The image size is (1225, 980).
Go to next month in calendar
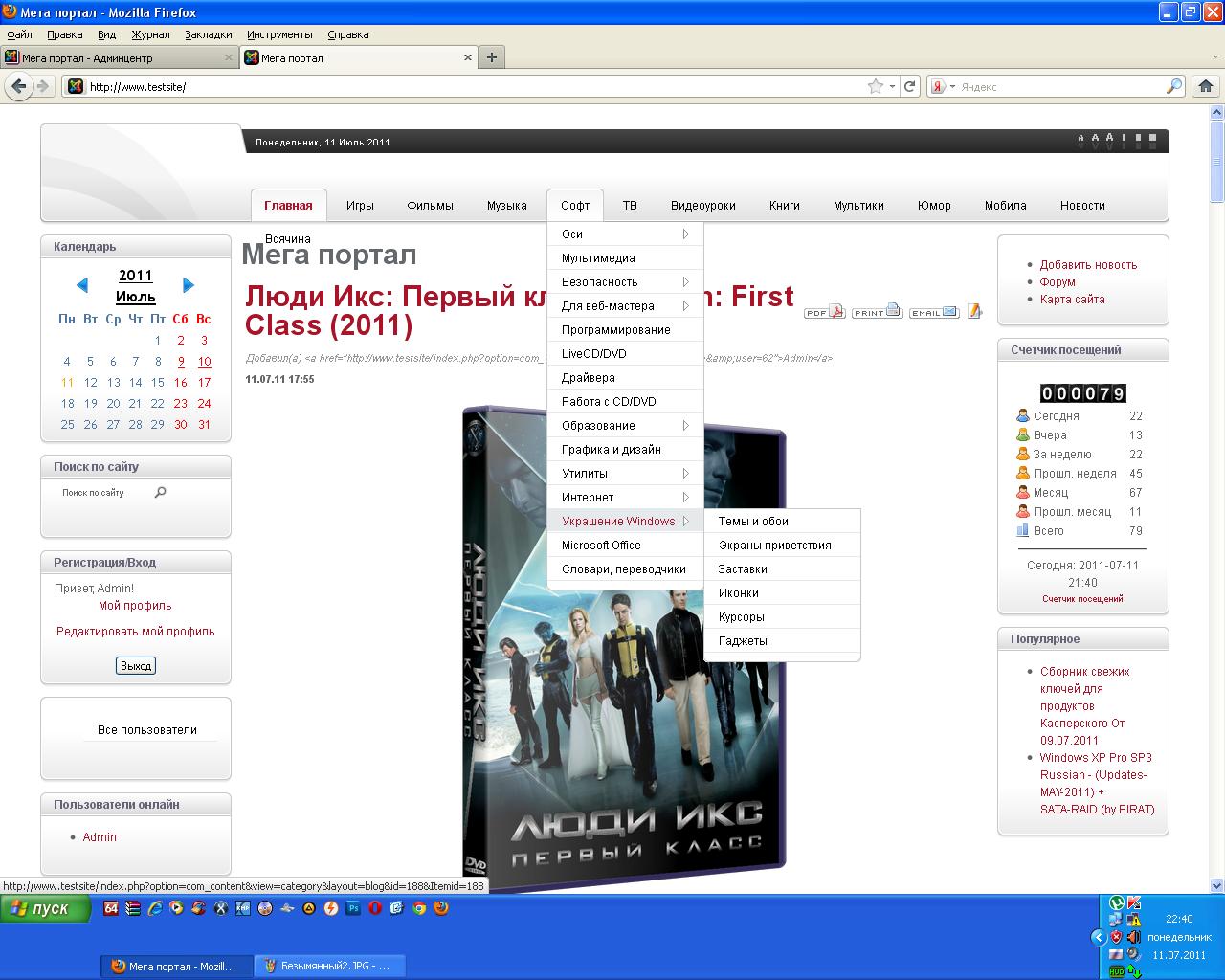[x=189, y=285]
